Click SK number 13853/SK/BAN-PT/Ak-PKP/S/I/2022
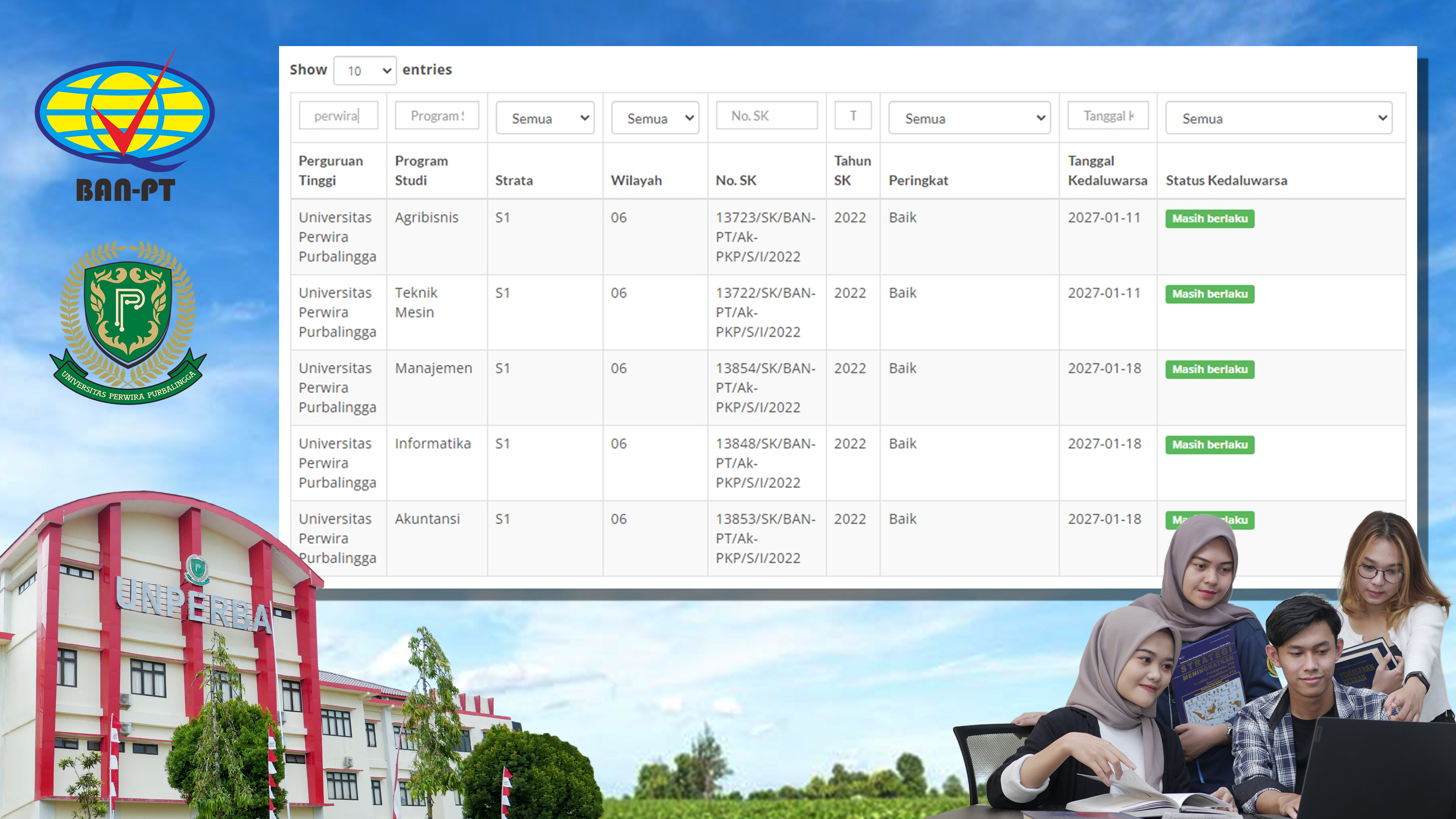The width and height of the screenshot is (1456, 819). click(x=766, y=538)
